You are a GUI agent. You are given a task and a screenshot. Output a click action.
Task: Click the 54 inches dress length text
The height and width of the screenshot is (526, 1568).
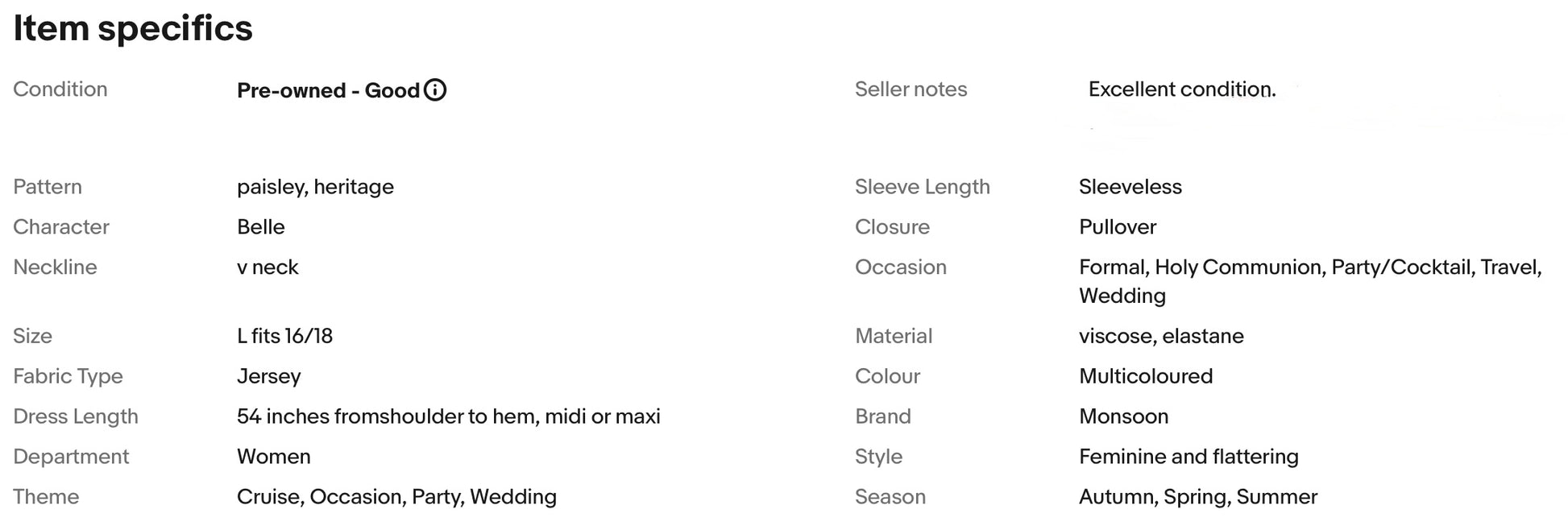[x=449, y=416]
